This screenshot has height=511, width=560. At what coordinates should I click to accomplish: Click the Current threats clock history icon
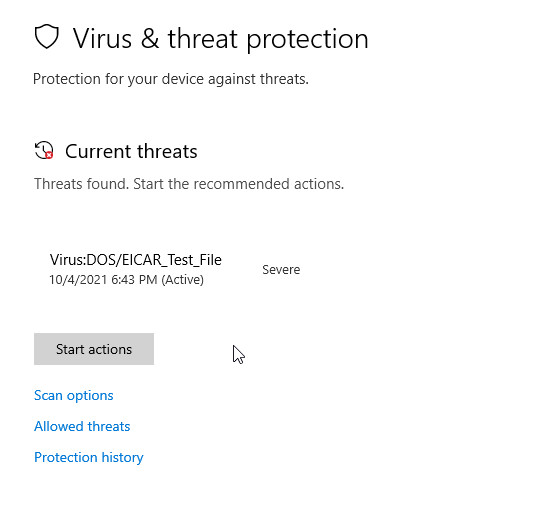click(44, 150)
